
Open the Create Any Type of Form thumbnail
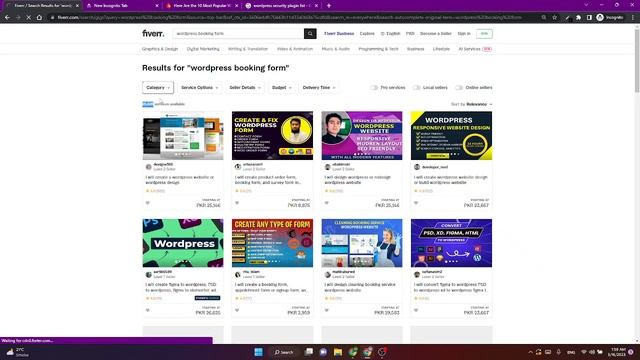point(272,243)
